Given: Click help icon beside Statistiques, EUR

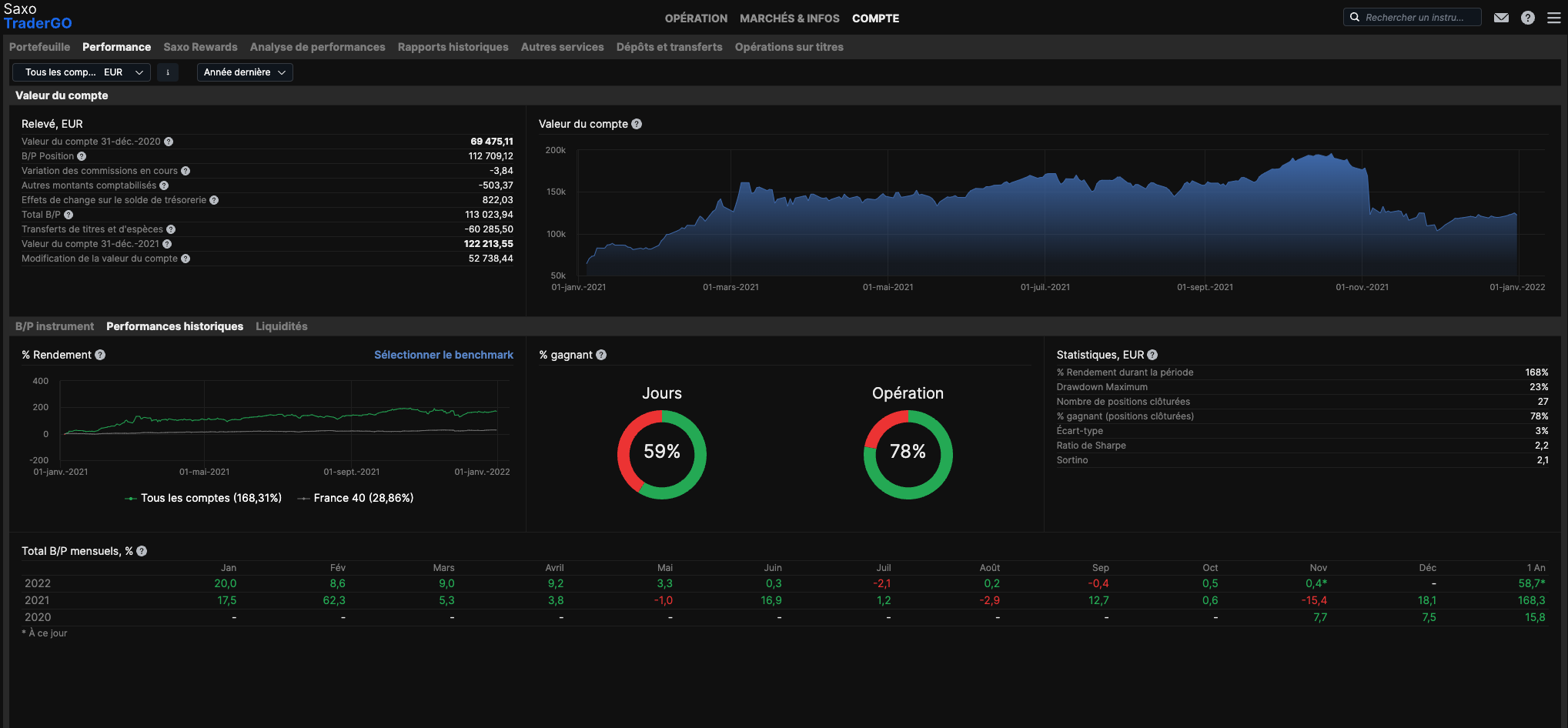Looking at the screenshot, I should coord(1152,355).
